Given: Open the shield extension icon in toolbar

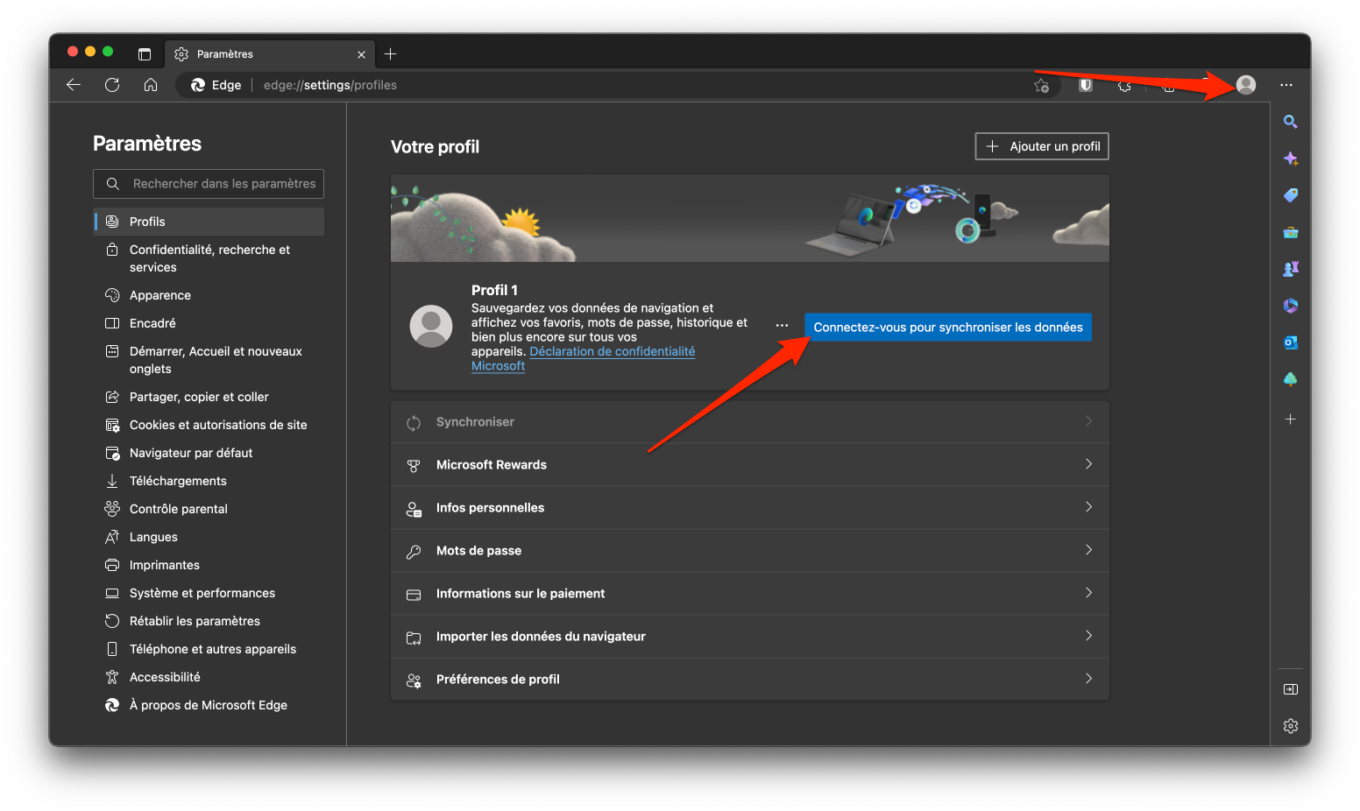Looking at the screenshot, I should pyautogui.click(x=1085, y=85).
